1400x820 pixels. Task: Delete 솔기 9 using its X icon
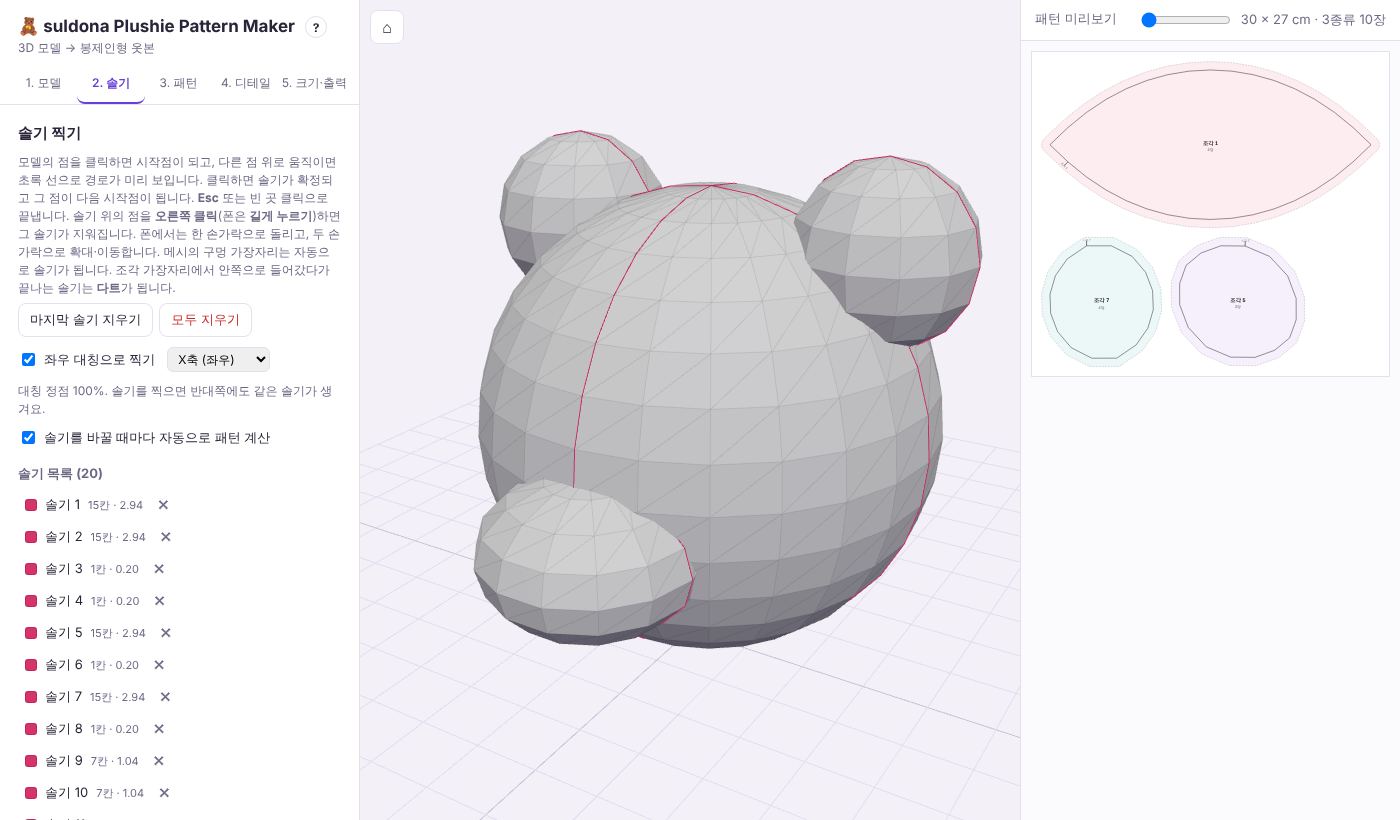coord(158,761)
